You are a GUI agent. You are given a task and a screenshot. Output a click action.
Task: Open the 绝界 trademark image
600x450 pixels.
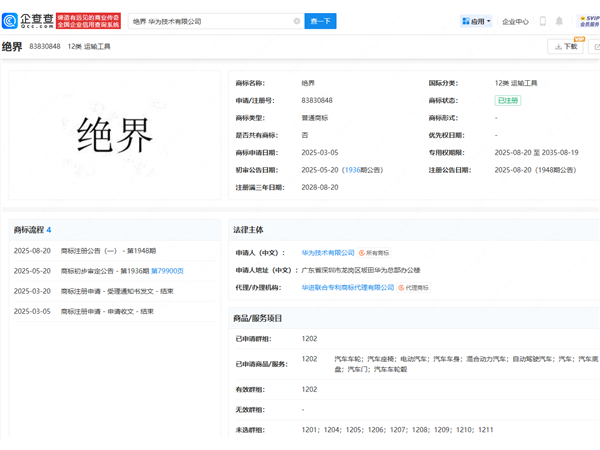click(x=115, y=135)
